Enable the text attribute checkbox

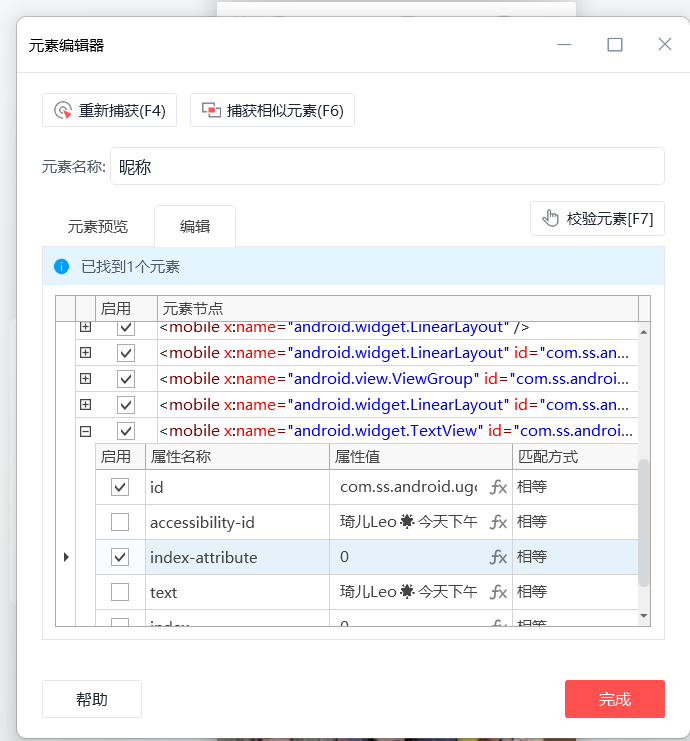[120, 592]
